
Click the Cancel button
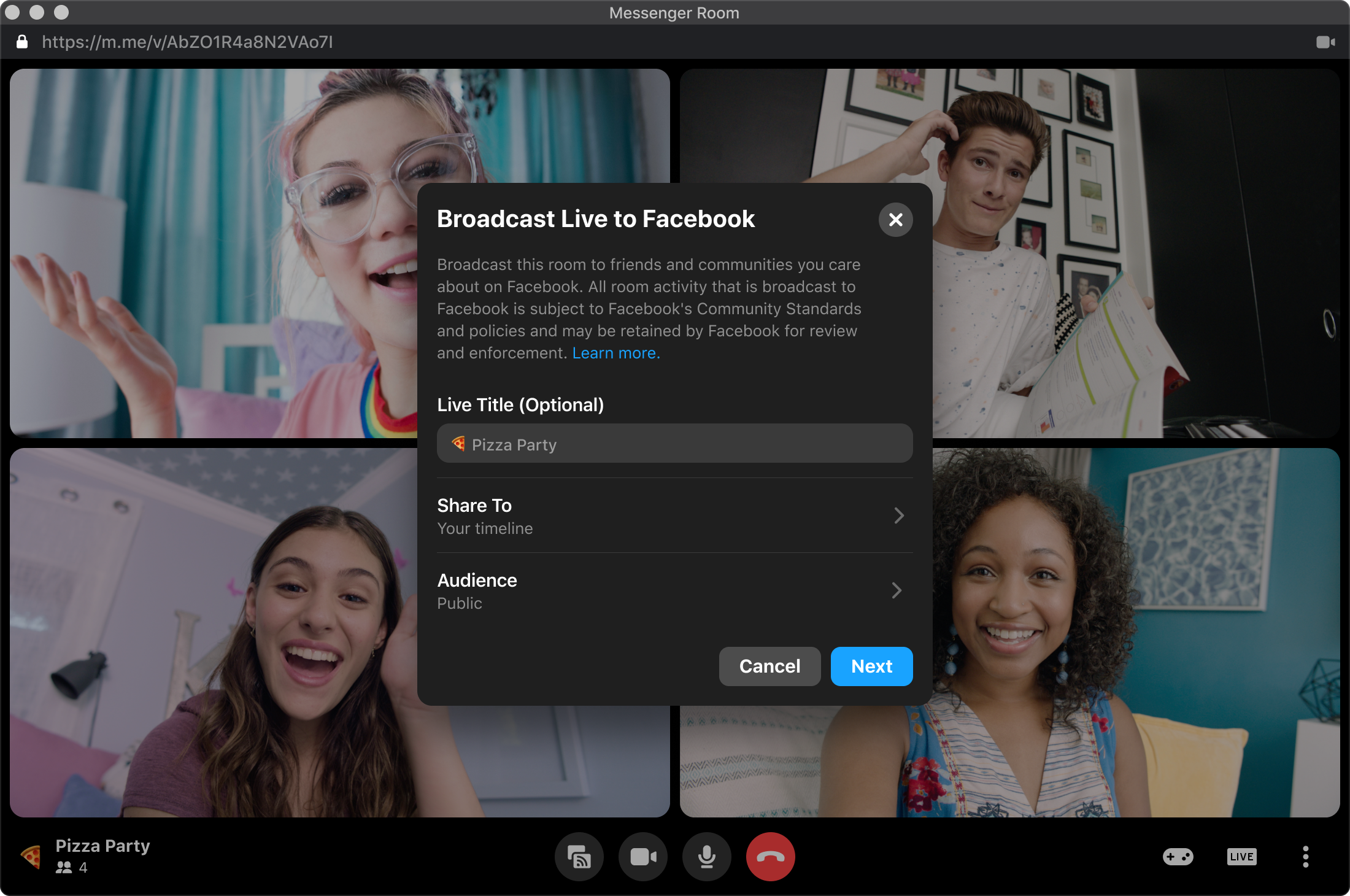769,666
